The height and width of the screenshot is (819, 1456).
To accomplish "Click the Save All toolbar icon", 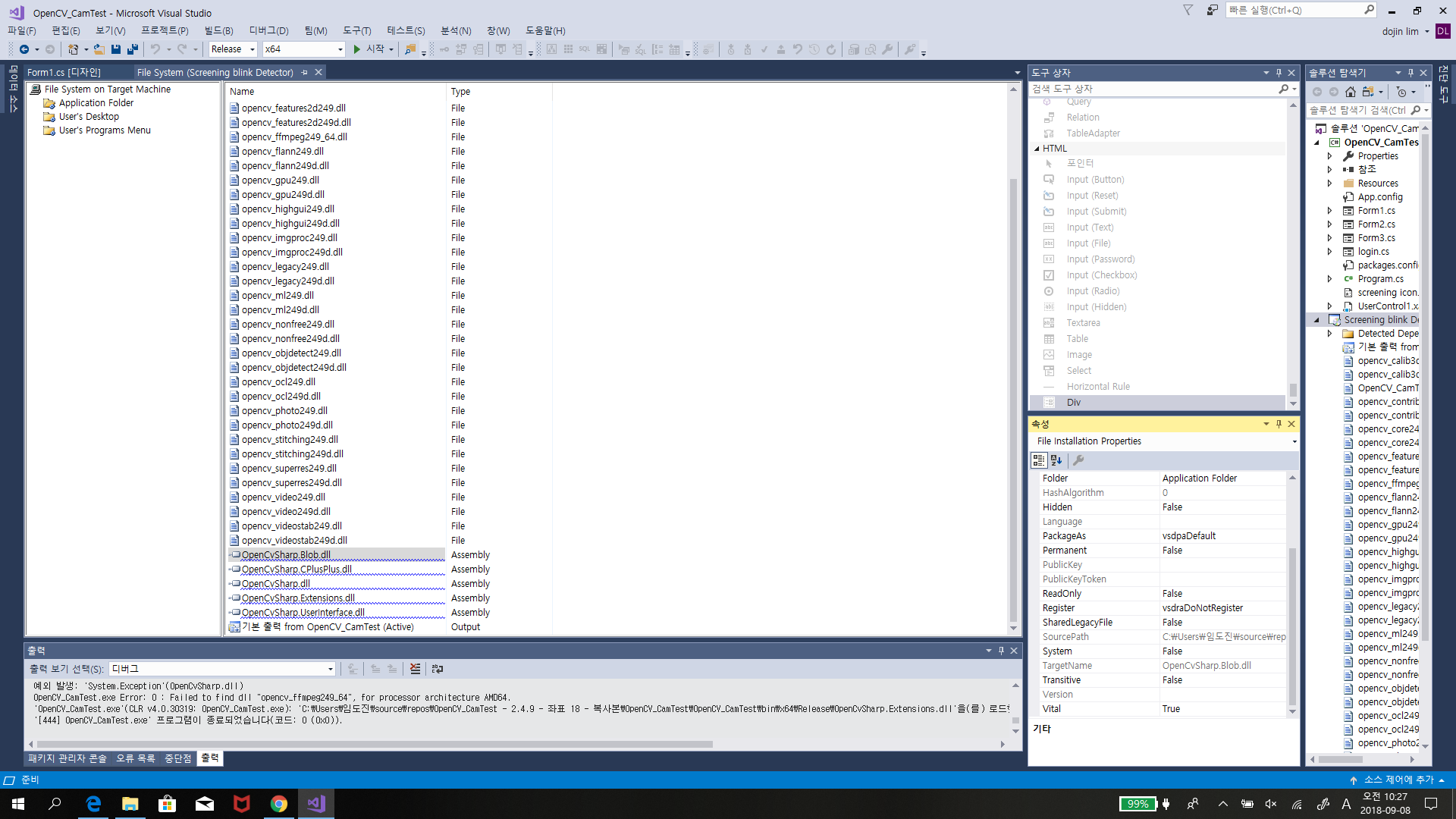I will click(132, 49).
